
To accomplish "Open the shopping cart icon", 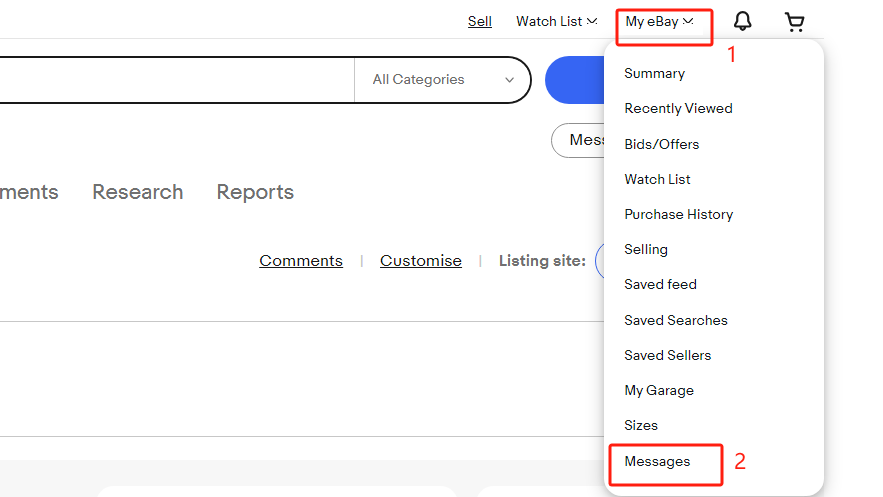I will 795,22.
